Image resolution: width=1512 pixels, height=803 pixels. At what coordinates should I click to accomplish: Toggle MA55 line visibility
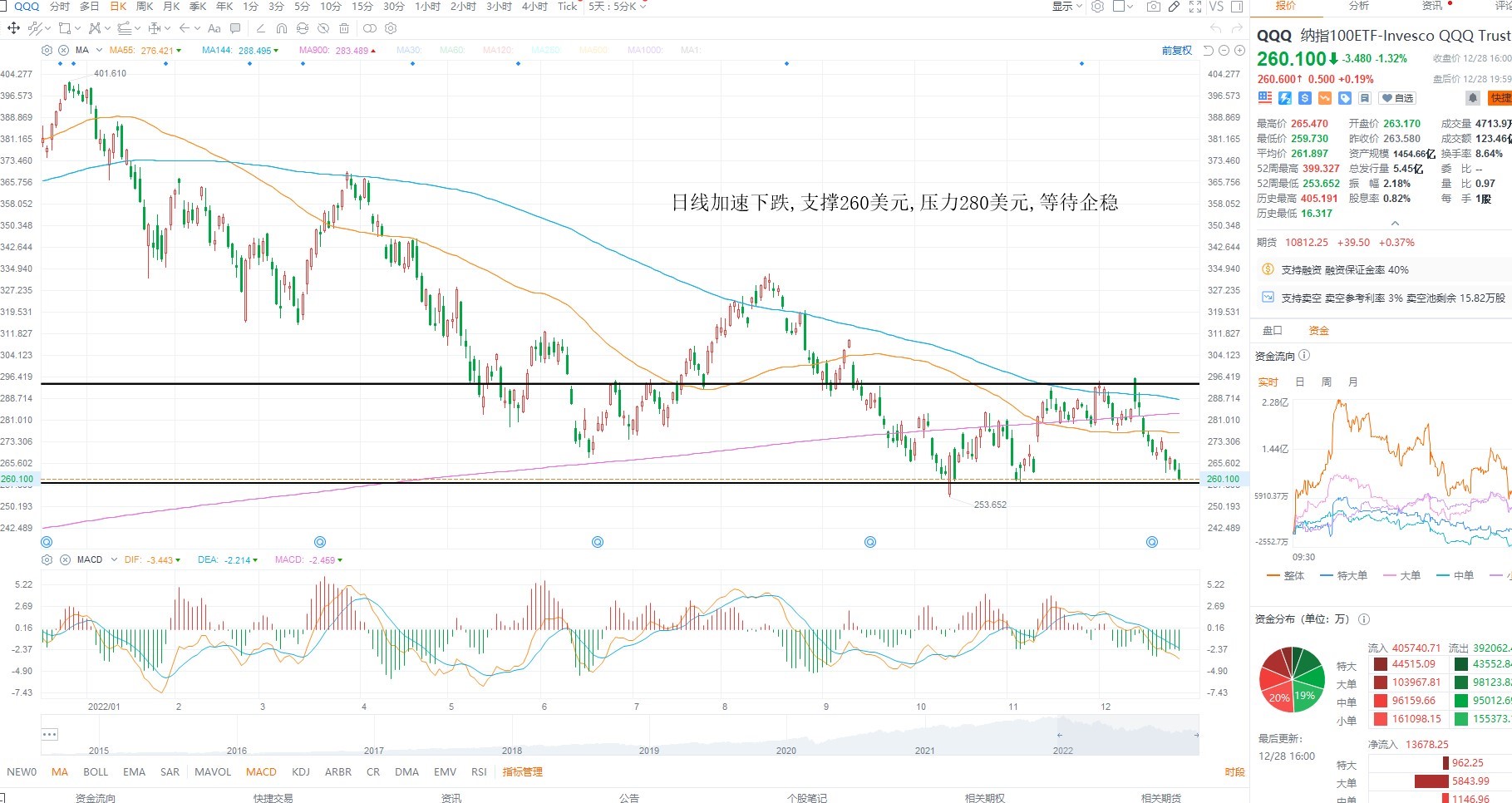tap(145, 51)
